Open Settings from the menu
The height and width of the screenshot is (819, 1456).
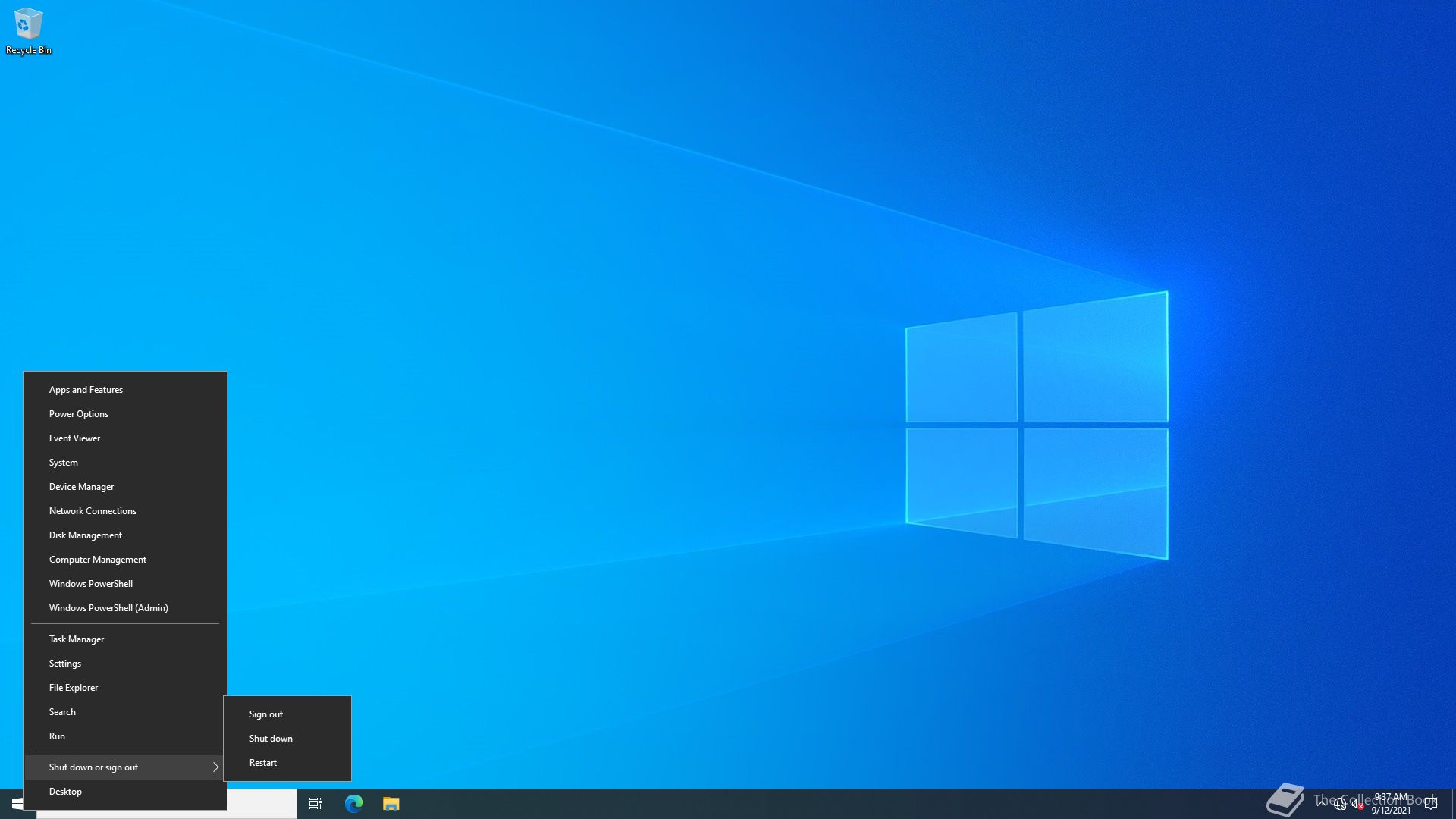[125, 664]
